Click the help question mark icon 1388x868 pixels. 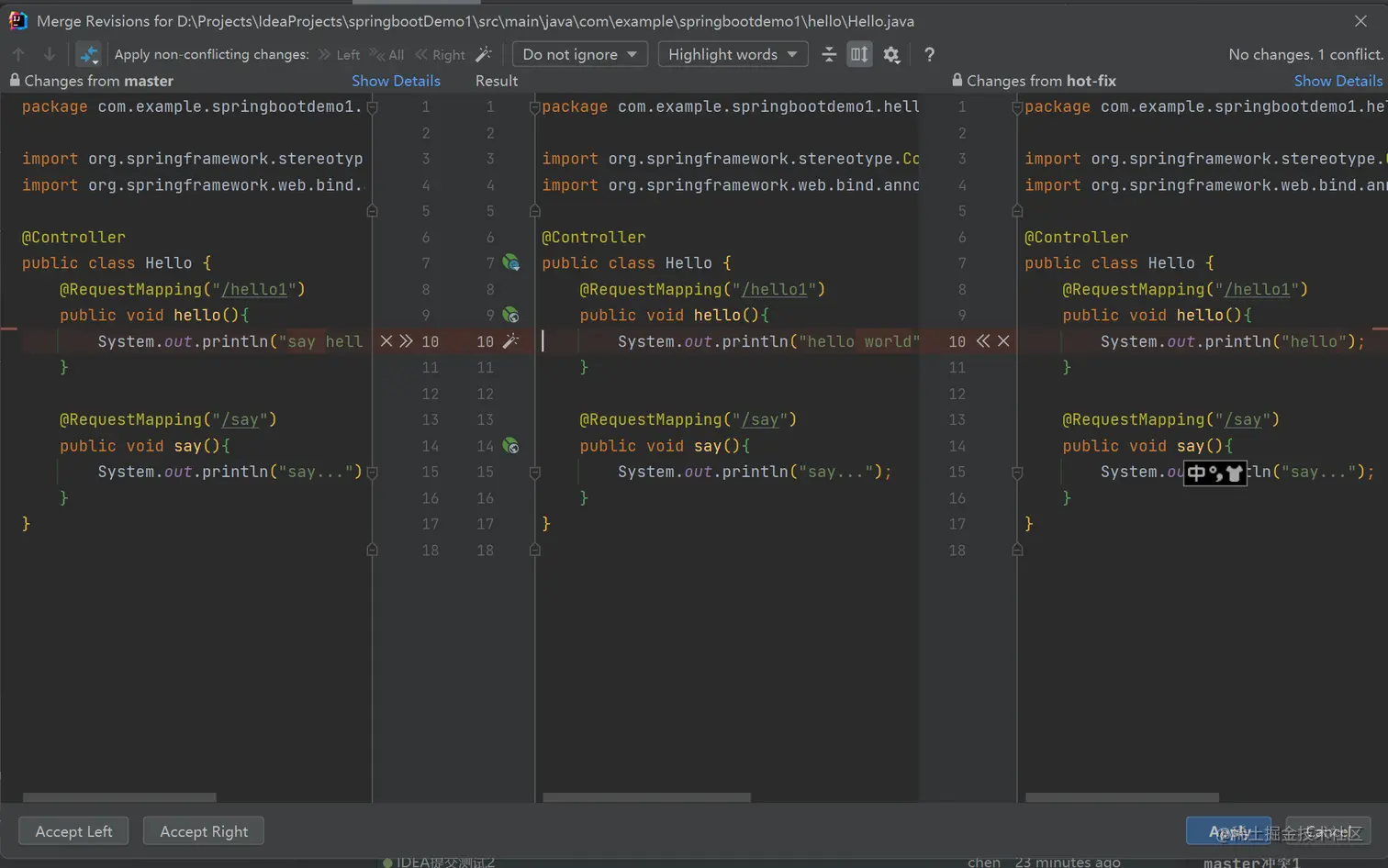point(929,55)
